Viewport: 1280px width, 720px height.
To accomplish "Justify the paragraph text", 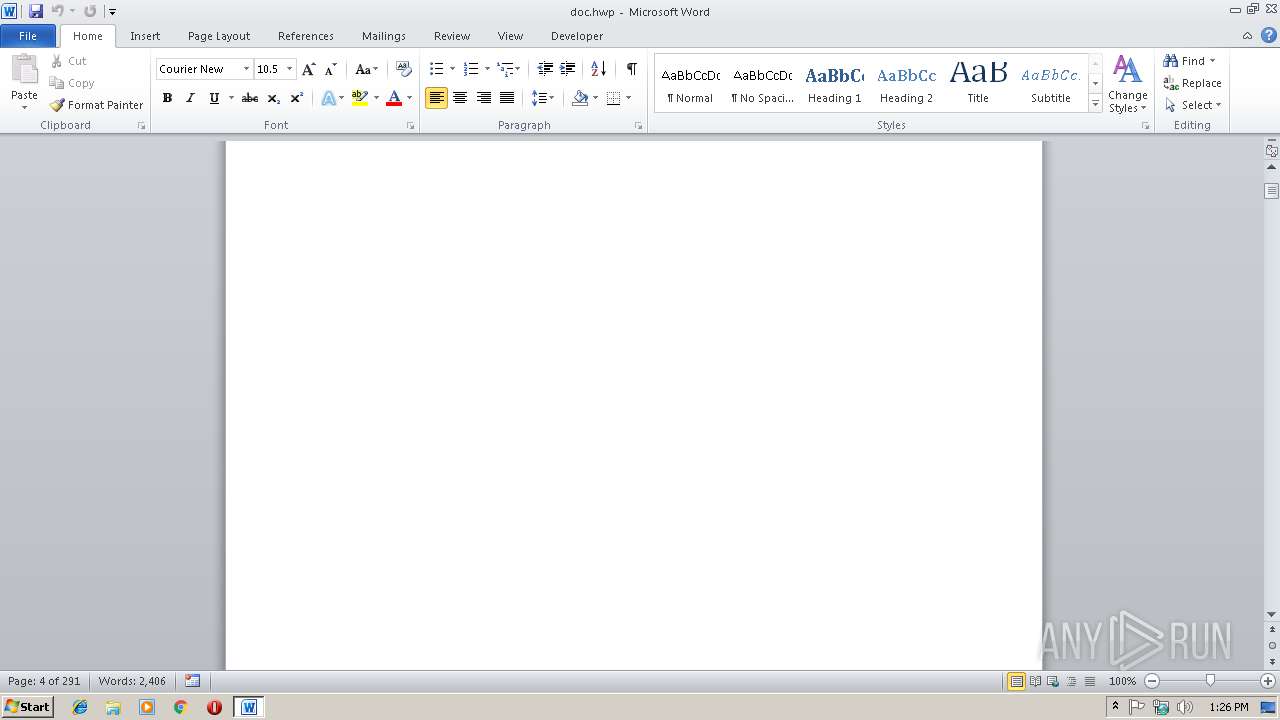I will point(507,98).
